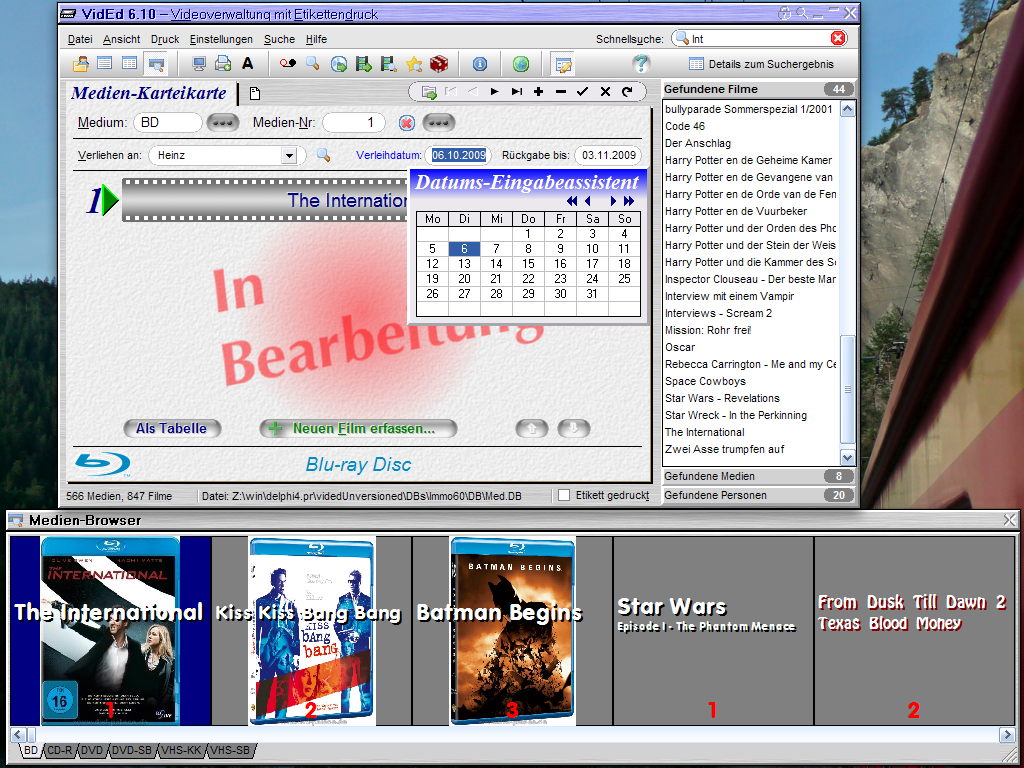This screenshot has width=1024, height=768.
Task: Jump forward one year in date assistant
Action: tap(629, 200)
